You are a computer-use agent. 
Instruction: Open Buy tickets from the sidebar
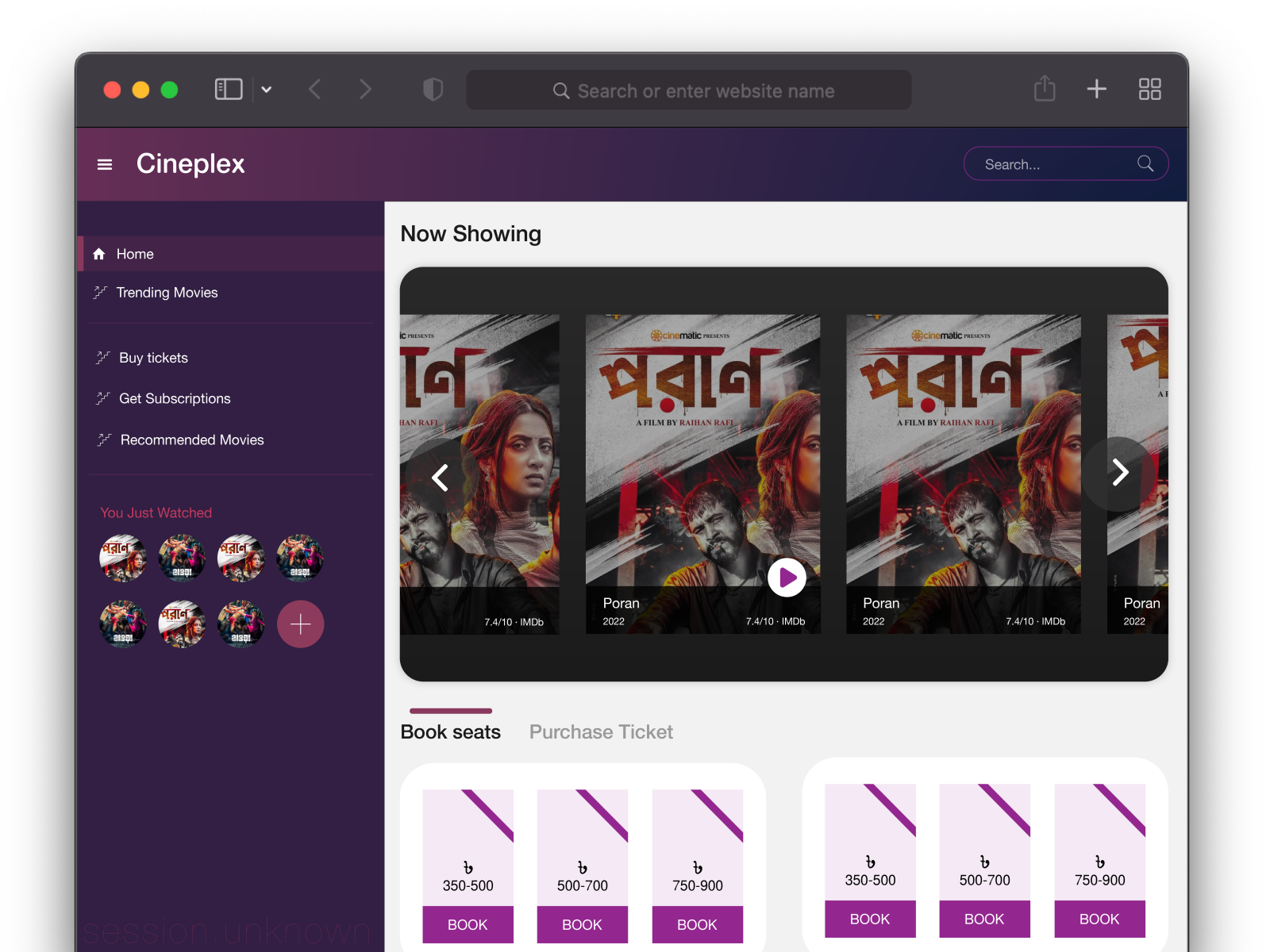pos(152,358)
